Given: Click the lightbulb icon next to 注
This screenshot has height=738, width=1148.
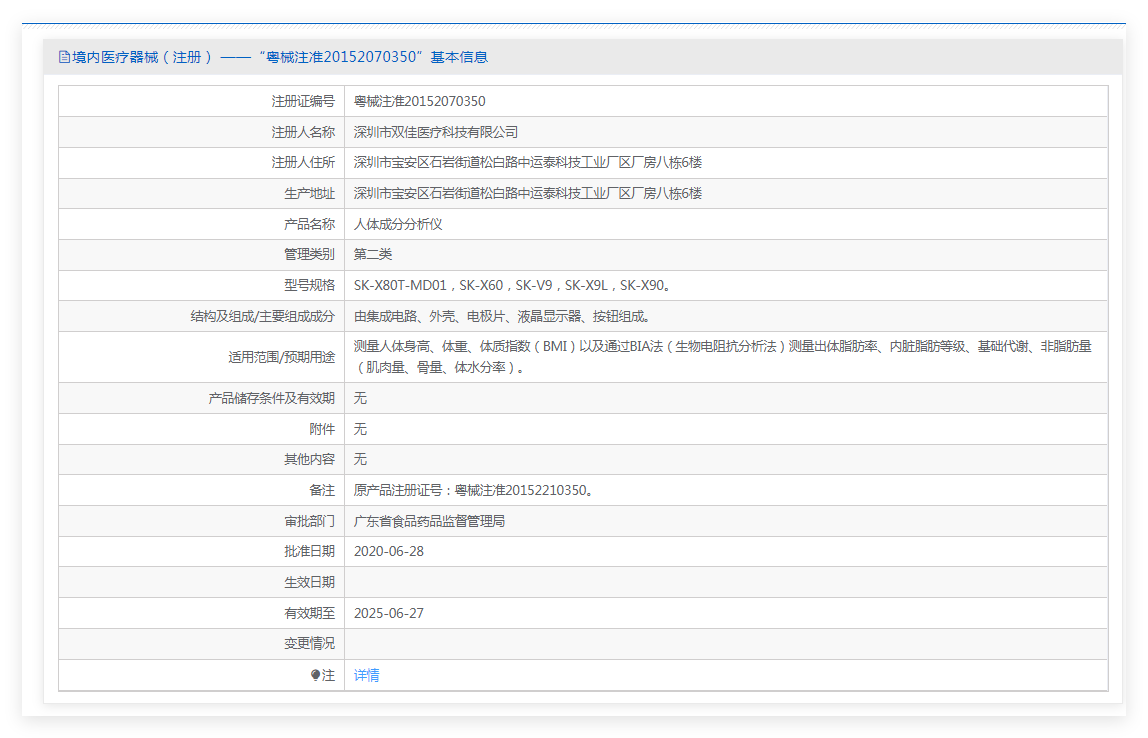Looking at the screenshot, I should click(x=315, y=675).
